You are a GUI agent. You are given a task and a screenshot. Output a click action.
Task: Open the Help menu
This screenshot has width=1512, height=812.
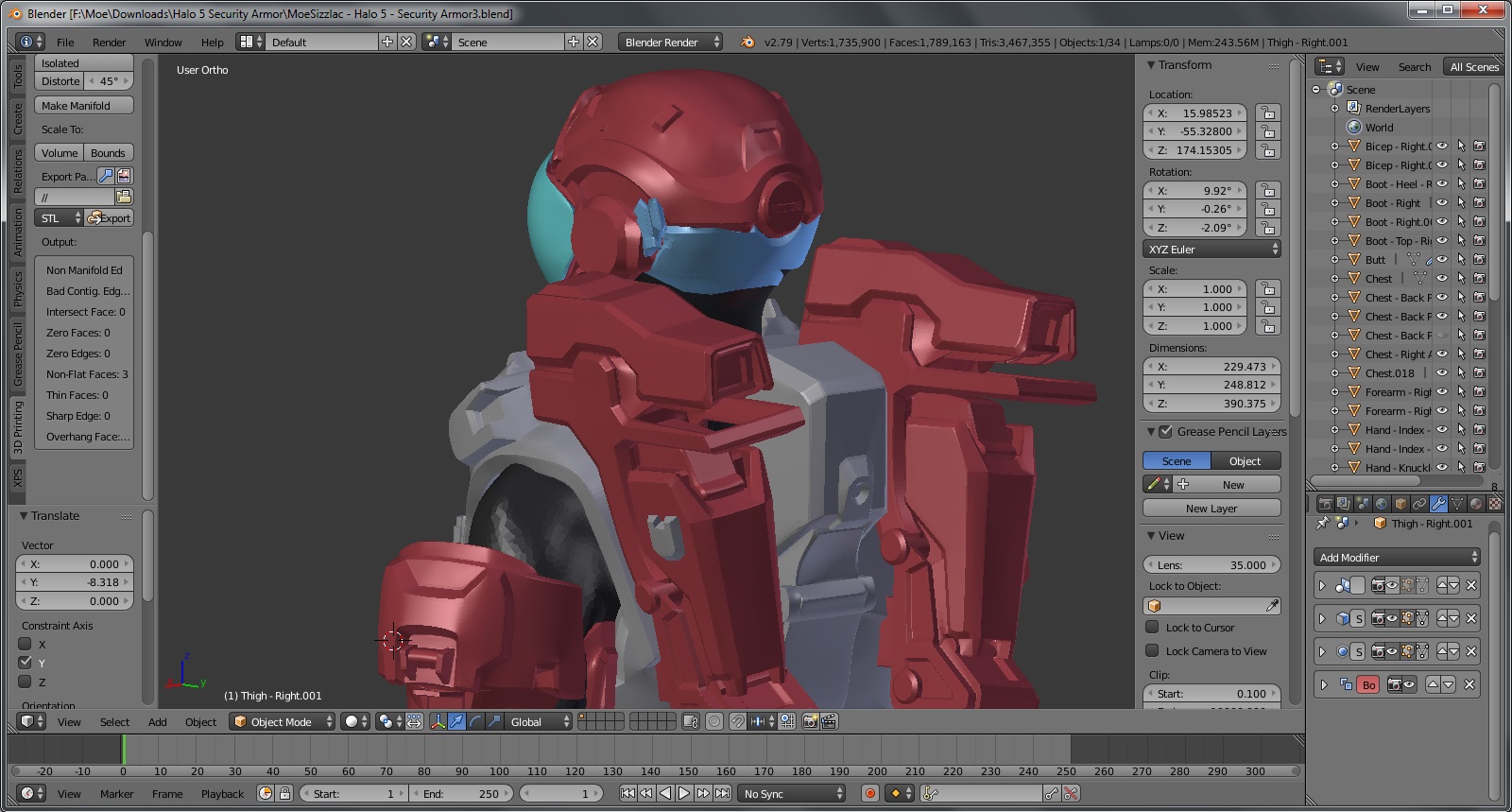[212, 42]
